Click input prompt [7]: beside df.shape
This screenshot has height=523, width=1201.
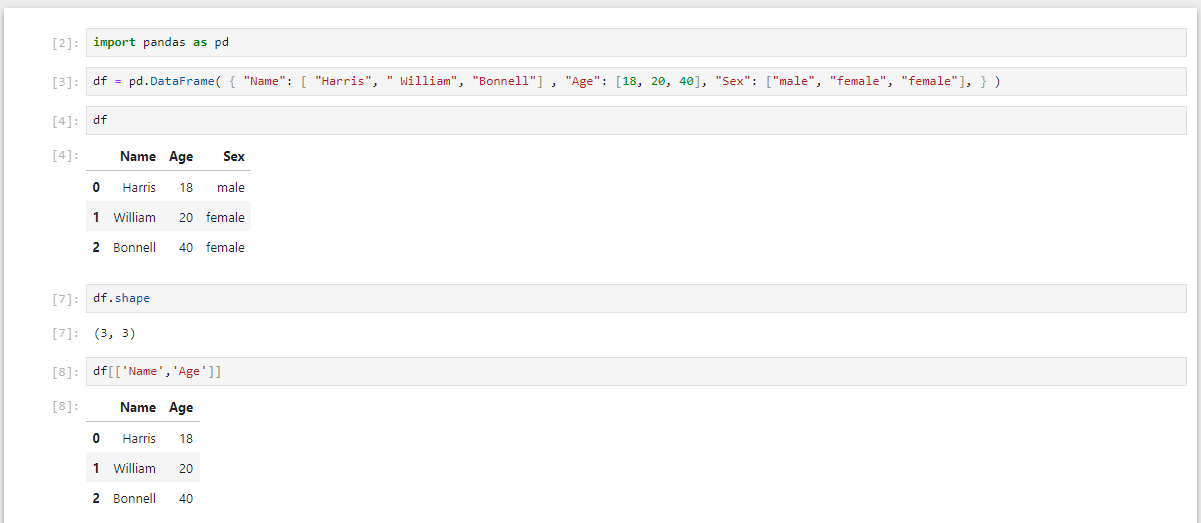[x=65, y=298]
